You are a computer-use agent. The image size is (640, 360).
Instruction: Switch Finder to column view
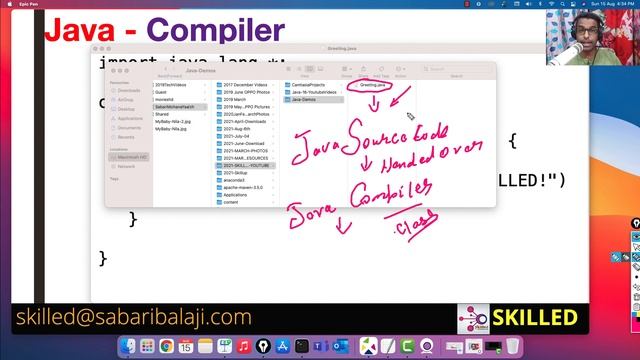(310, 69)
